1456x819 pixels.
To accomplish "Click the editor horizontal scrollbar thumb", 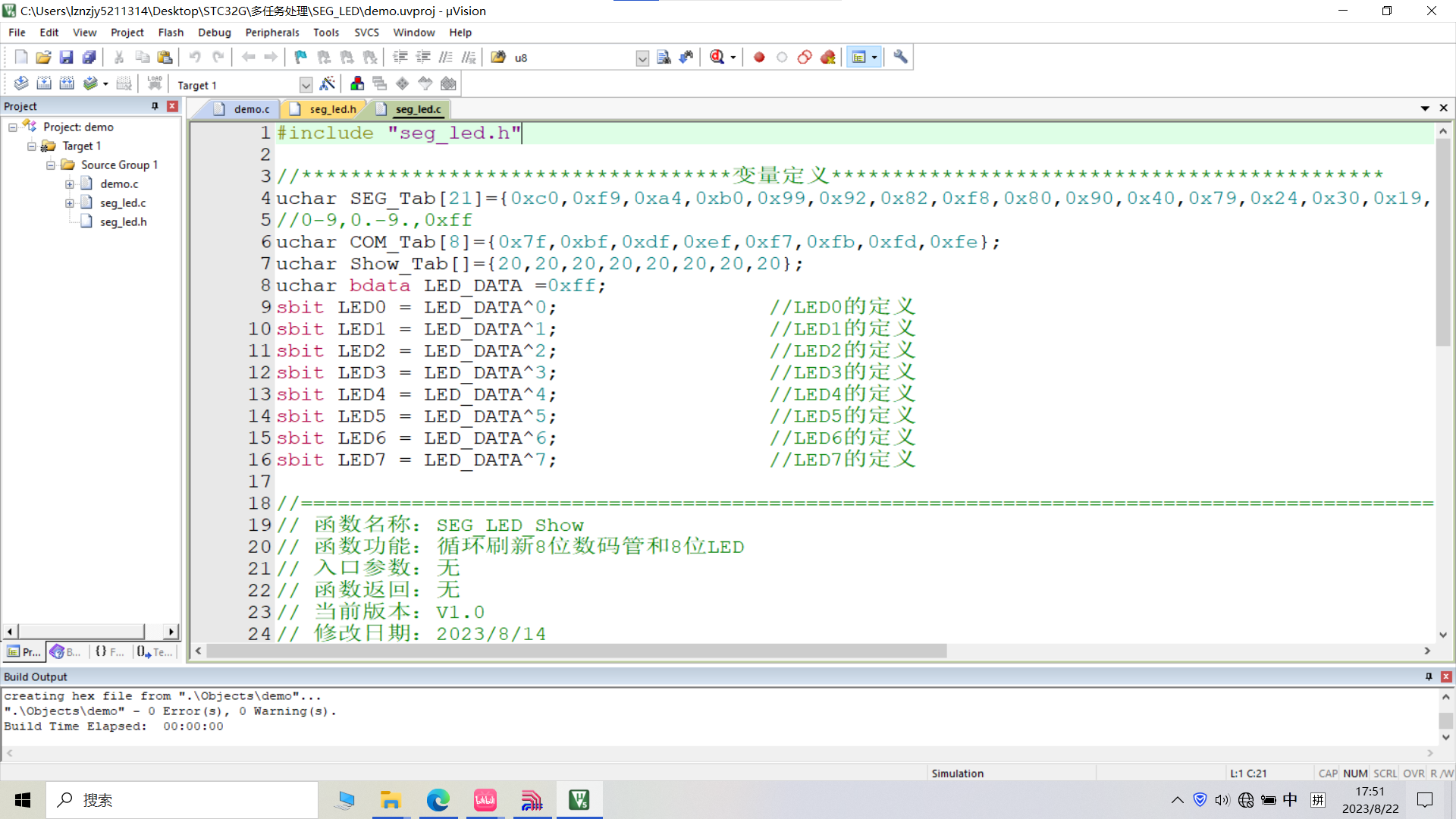I will coord(576,651).
